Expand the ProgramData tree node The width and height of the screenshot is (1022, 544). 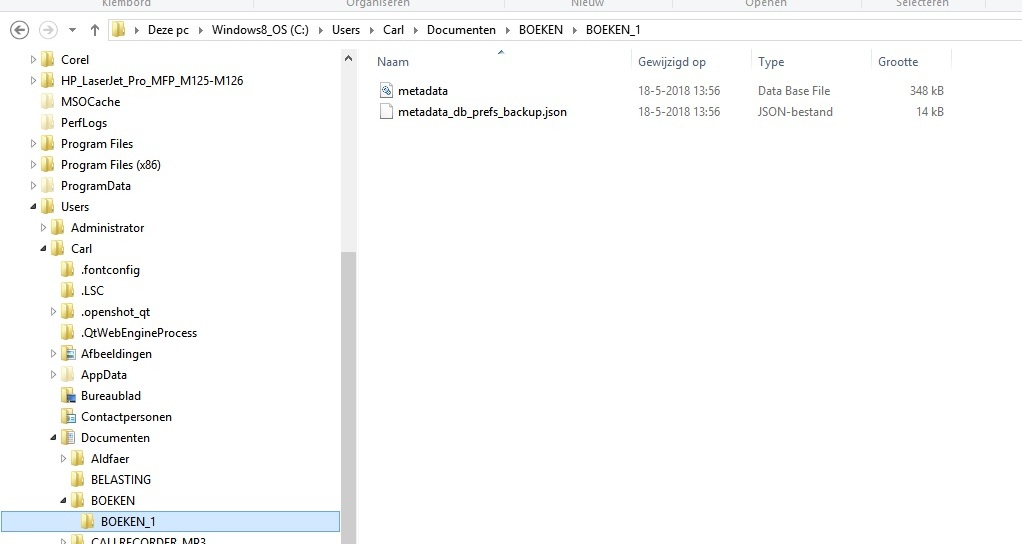point(33,186)
